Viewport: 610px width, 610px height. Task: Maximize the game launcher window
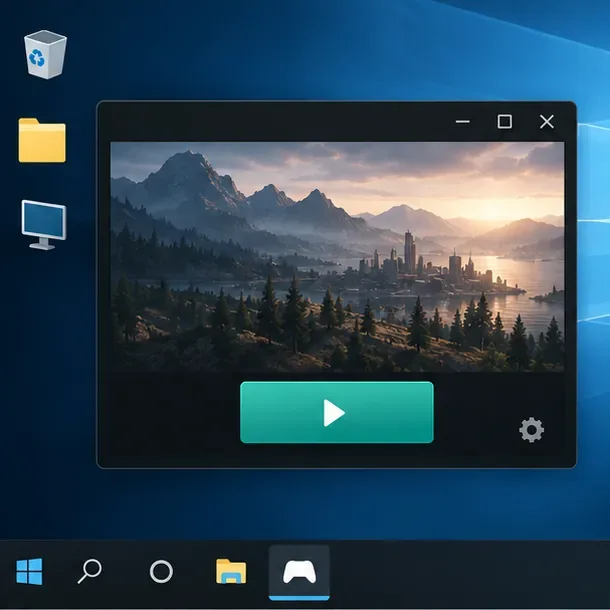[505, 122]
